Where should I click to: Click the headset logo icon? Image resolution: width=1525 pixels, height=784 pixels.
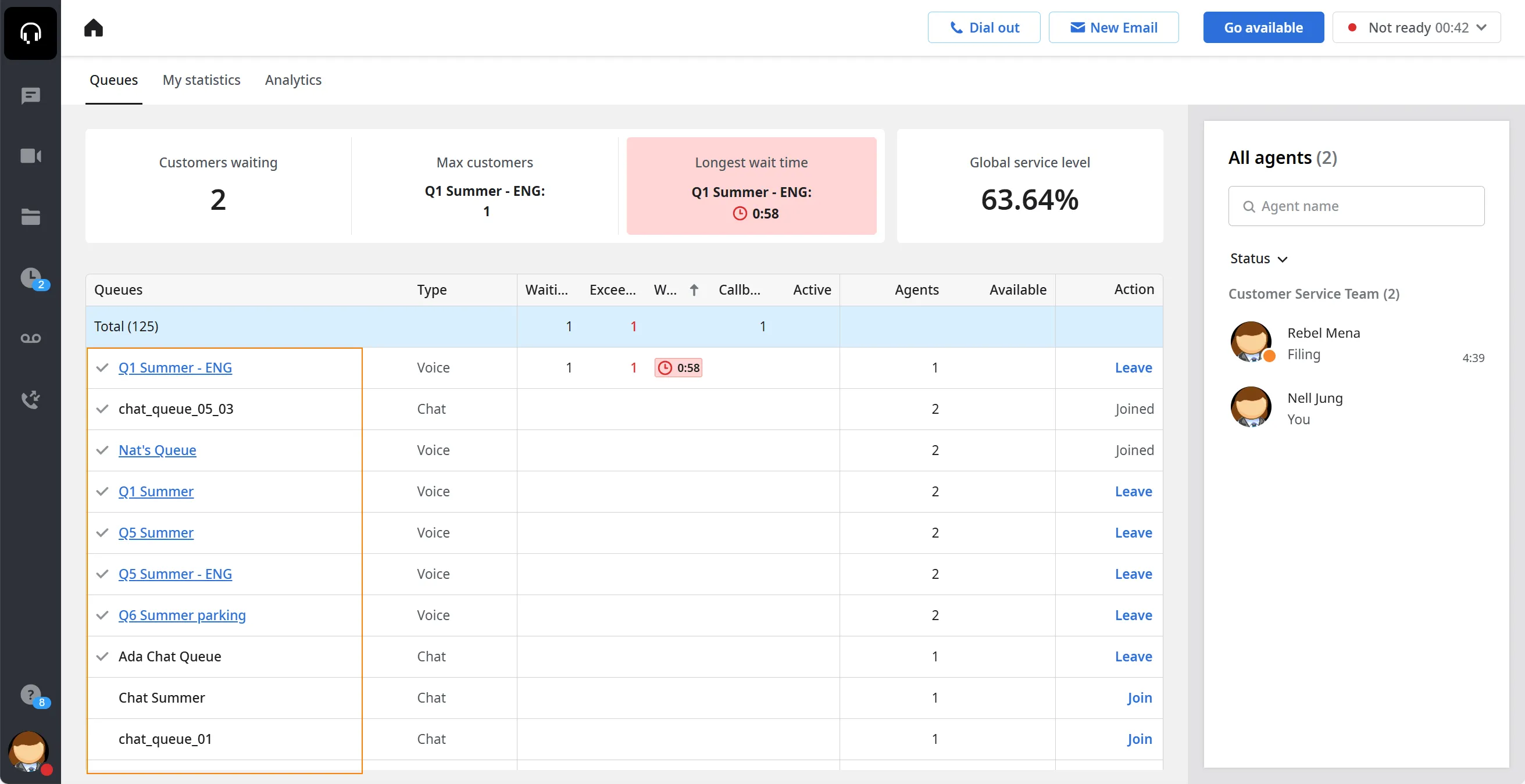tap(30, 33)
